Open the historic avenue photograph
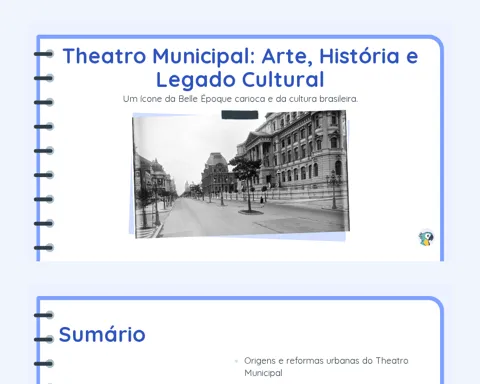 (241, 174)
